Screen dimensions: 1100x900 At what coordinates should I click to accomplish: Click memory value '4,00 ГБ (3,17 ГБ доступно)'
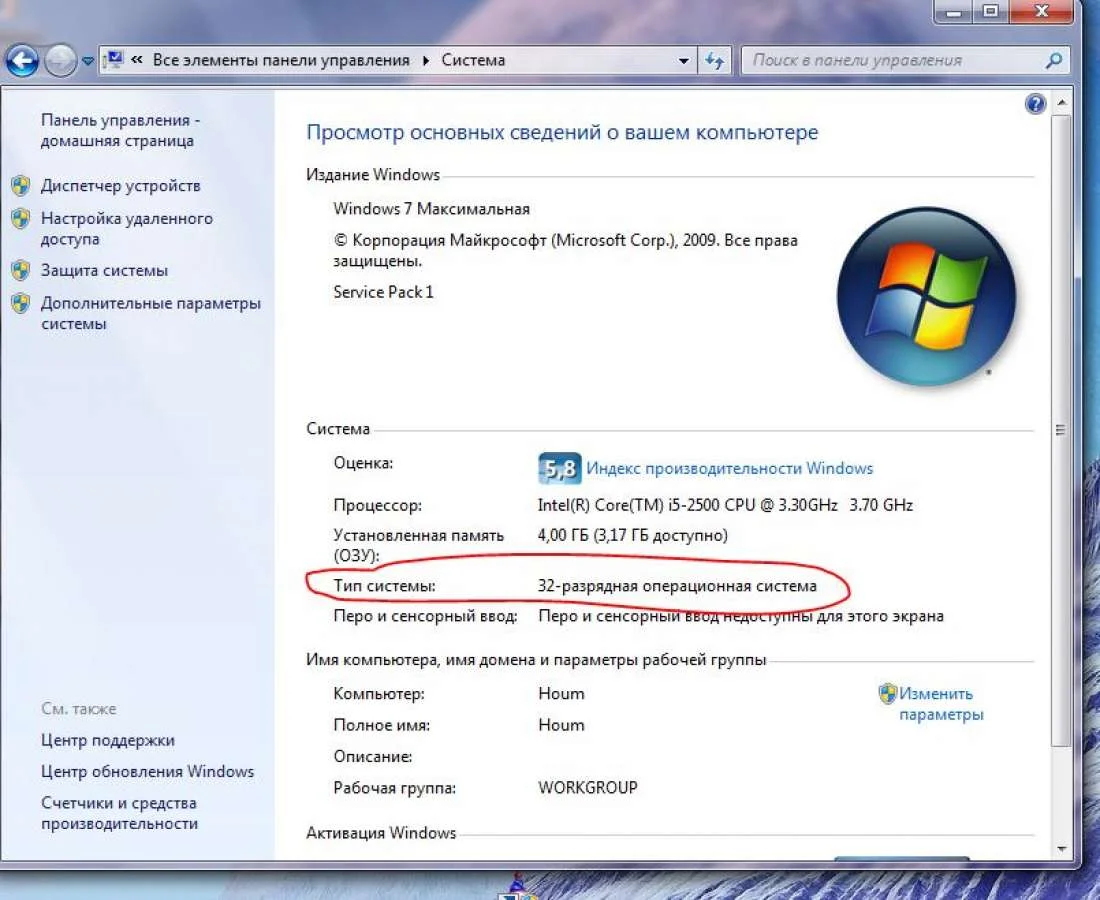[633, 536]
